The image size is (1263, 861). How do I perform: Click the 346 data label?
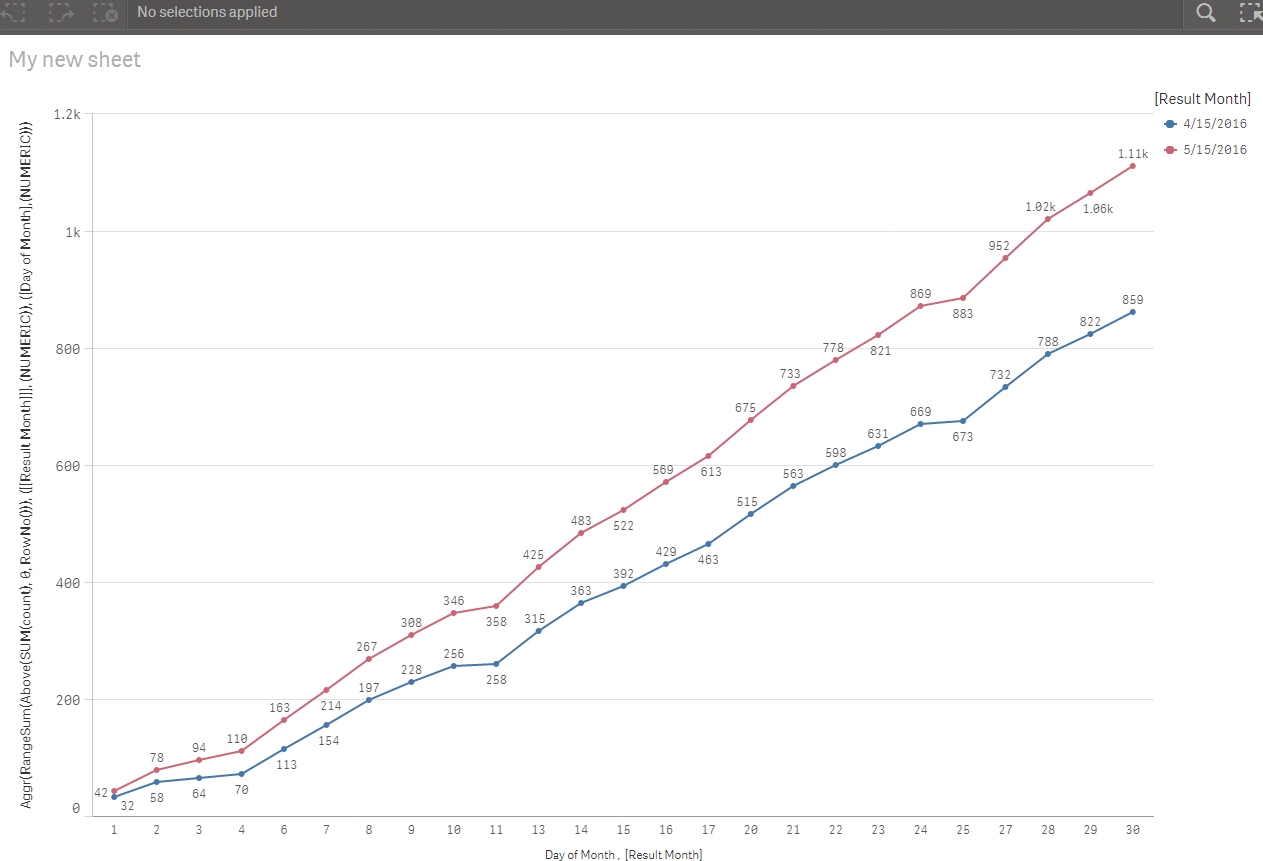[x=454, y=601]
